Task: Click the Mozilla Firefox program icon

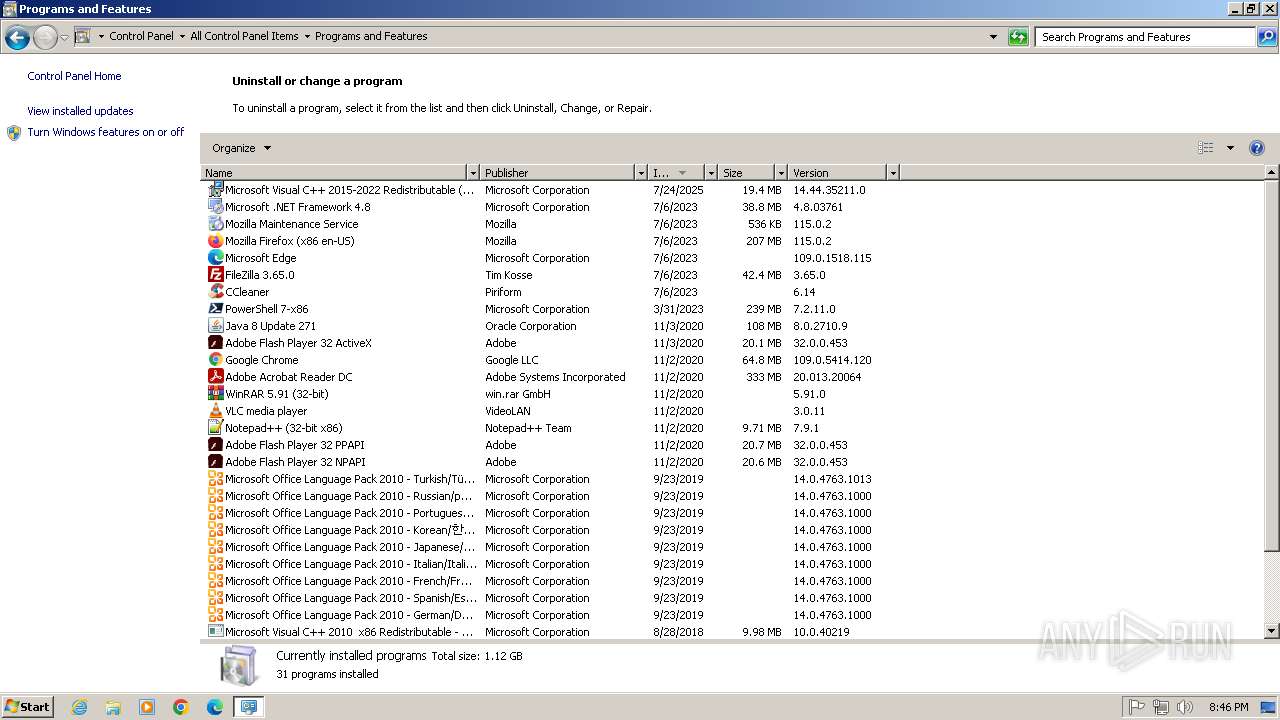Action: tap(215, 241)
